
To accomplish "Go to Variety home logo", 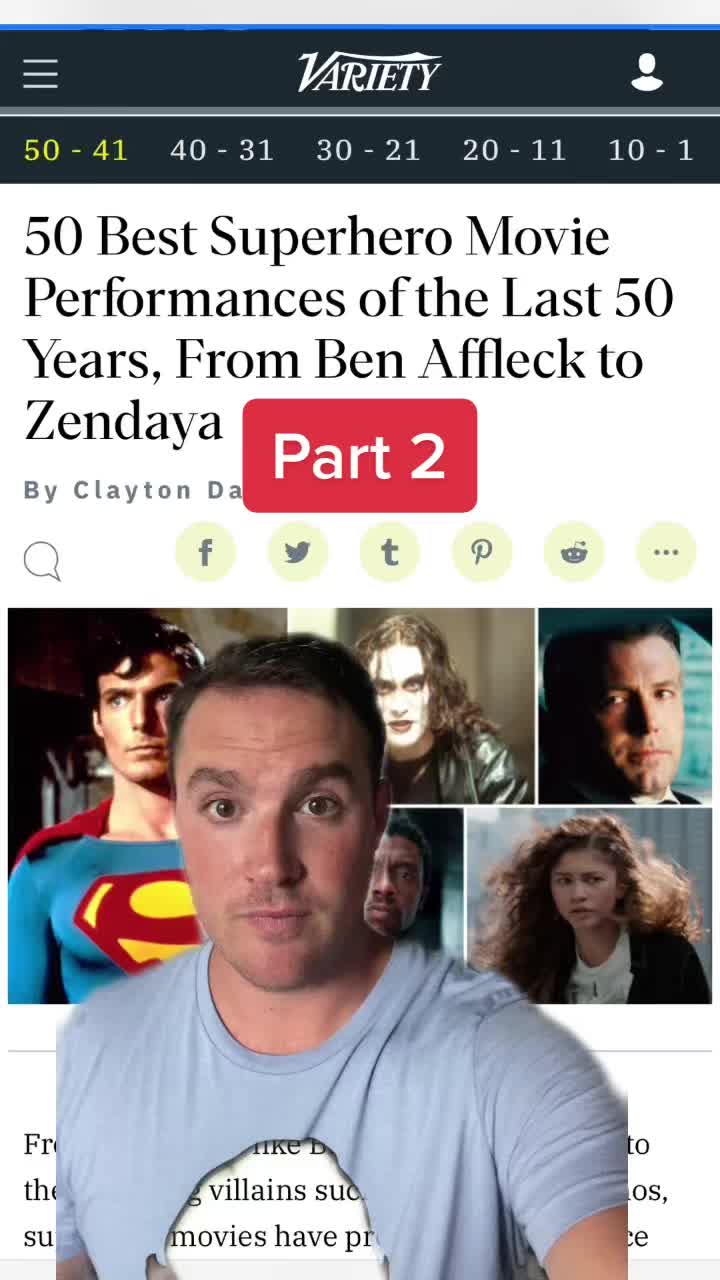I will click(369, 73).
